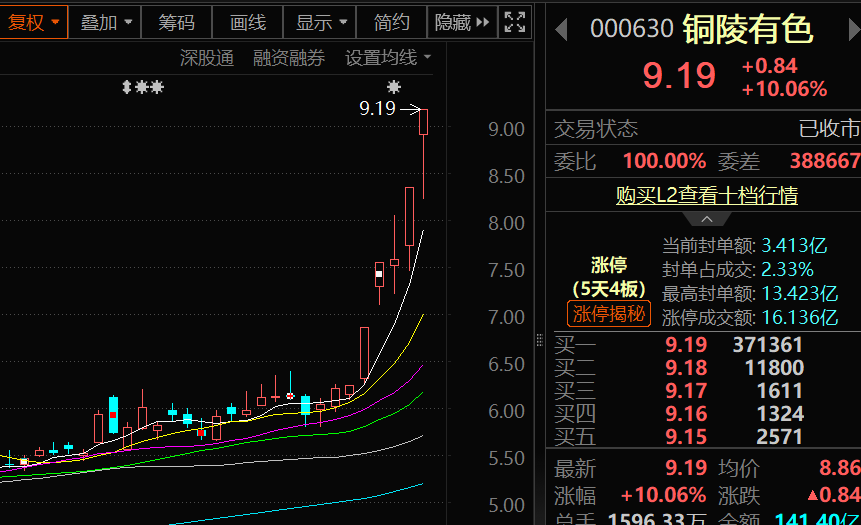861x525 pixels.
Task: Click the 涨停成交额 value 16.136亿
Action: point(800,317)
